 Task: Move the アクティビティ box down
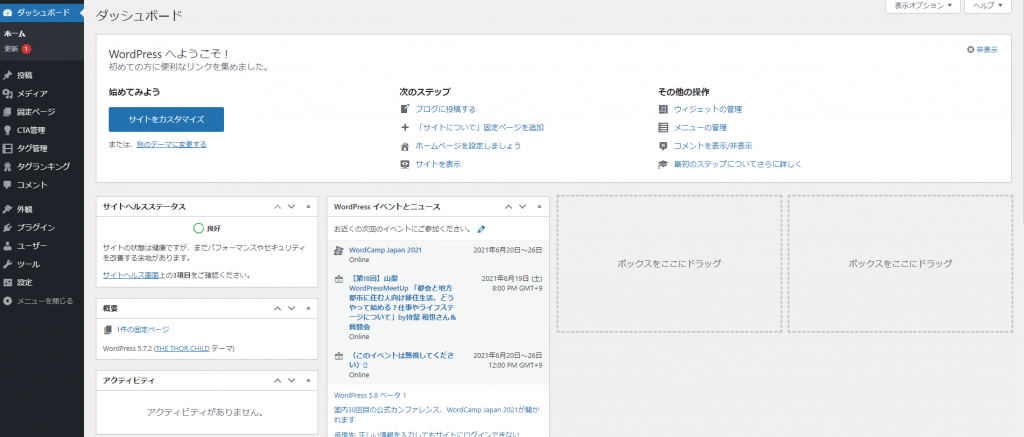[x=292, y=380]
